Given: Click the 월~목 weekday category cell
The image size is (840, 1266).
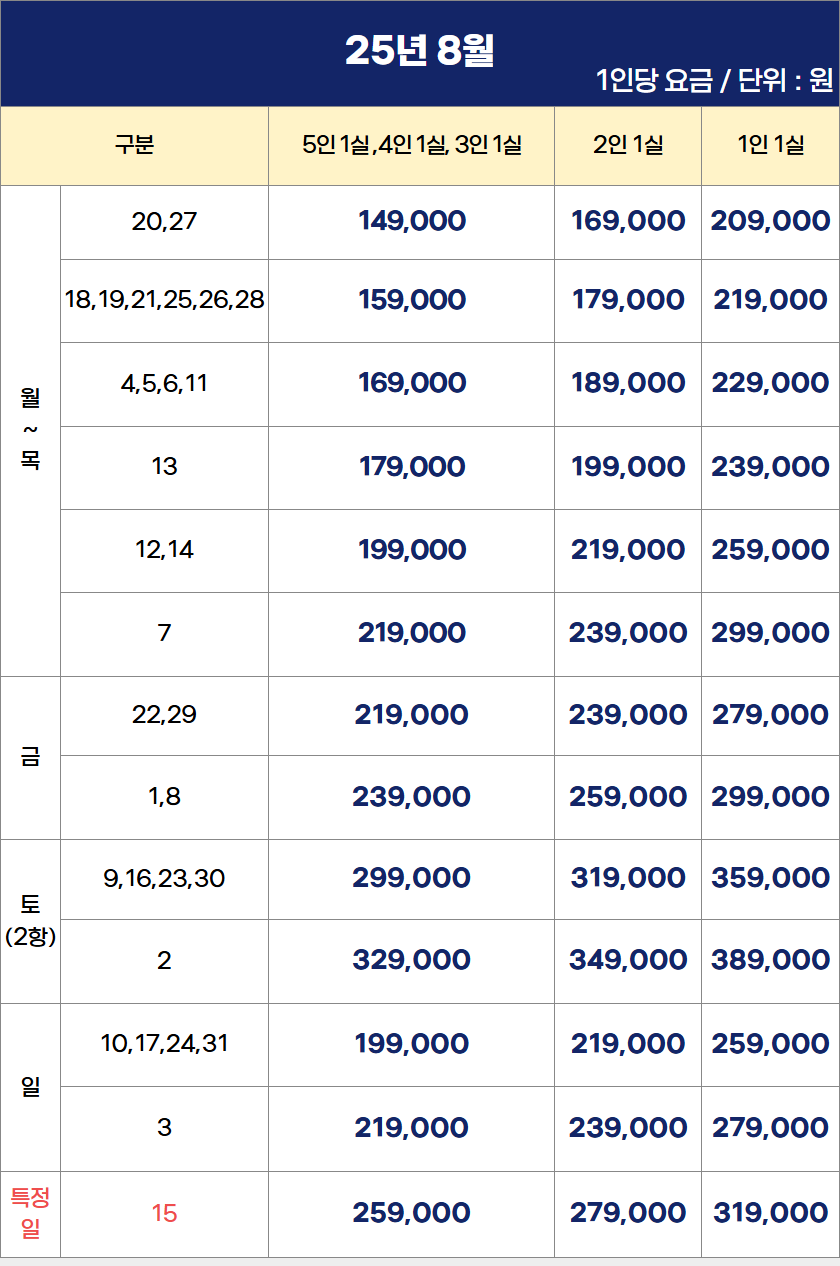Looking at the screenshot, I should point(30,430).
